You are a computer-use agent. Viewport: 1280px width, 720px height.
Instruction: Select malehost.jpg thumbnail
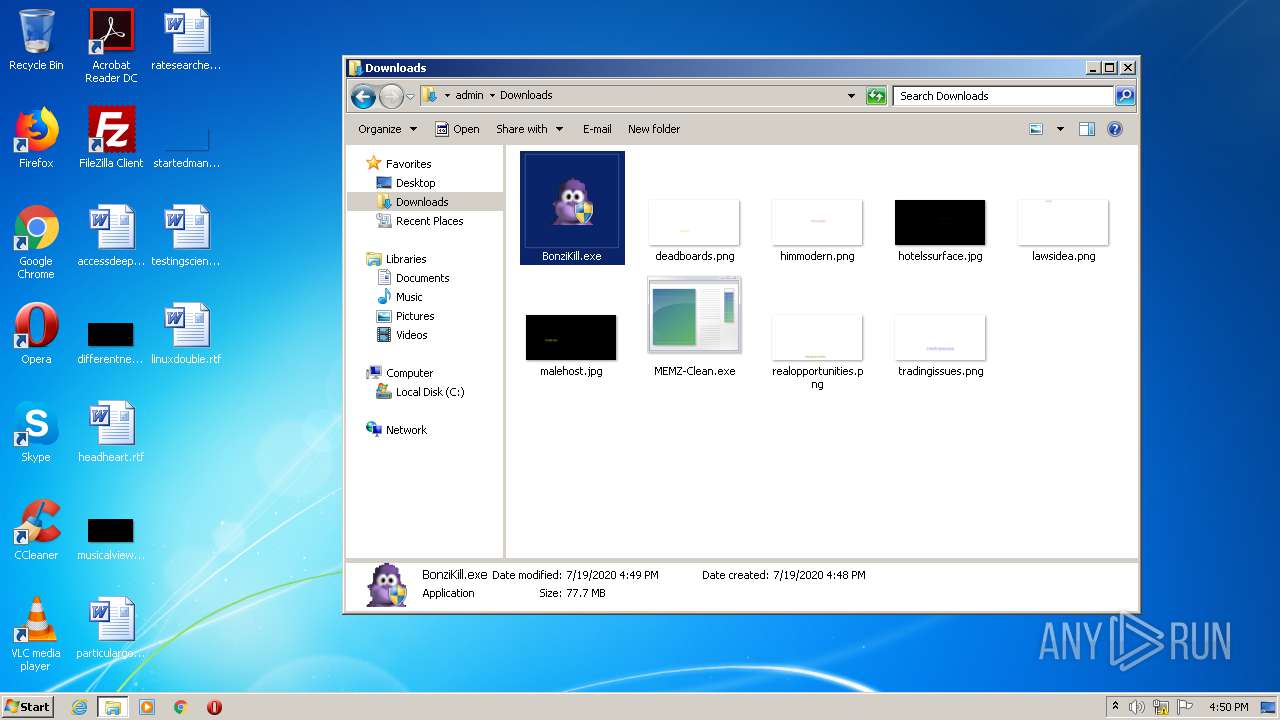(571, 346)
